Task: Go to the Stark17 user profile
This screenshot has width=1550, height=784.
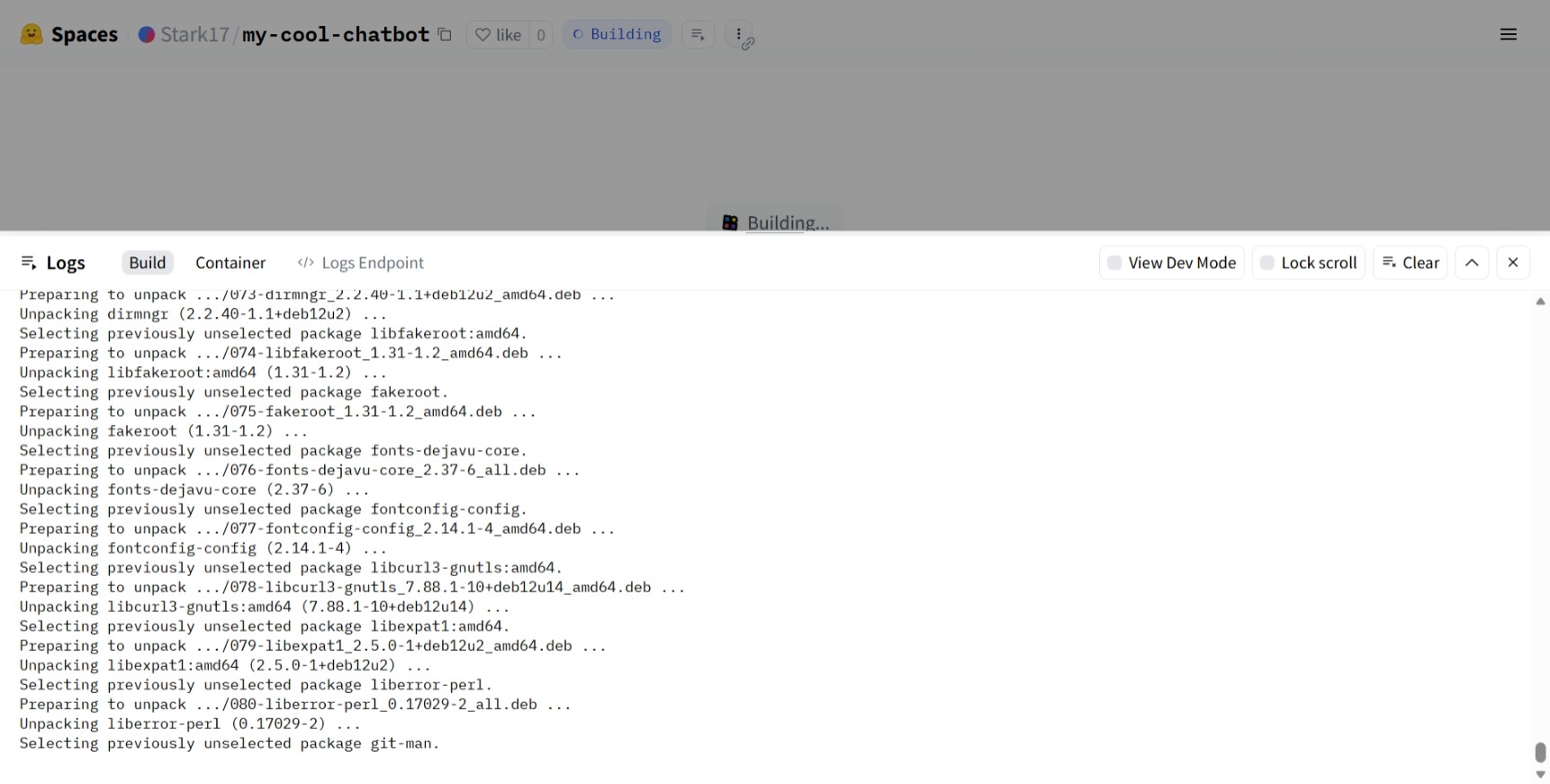Action: (194, 34)
